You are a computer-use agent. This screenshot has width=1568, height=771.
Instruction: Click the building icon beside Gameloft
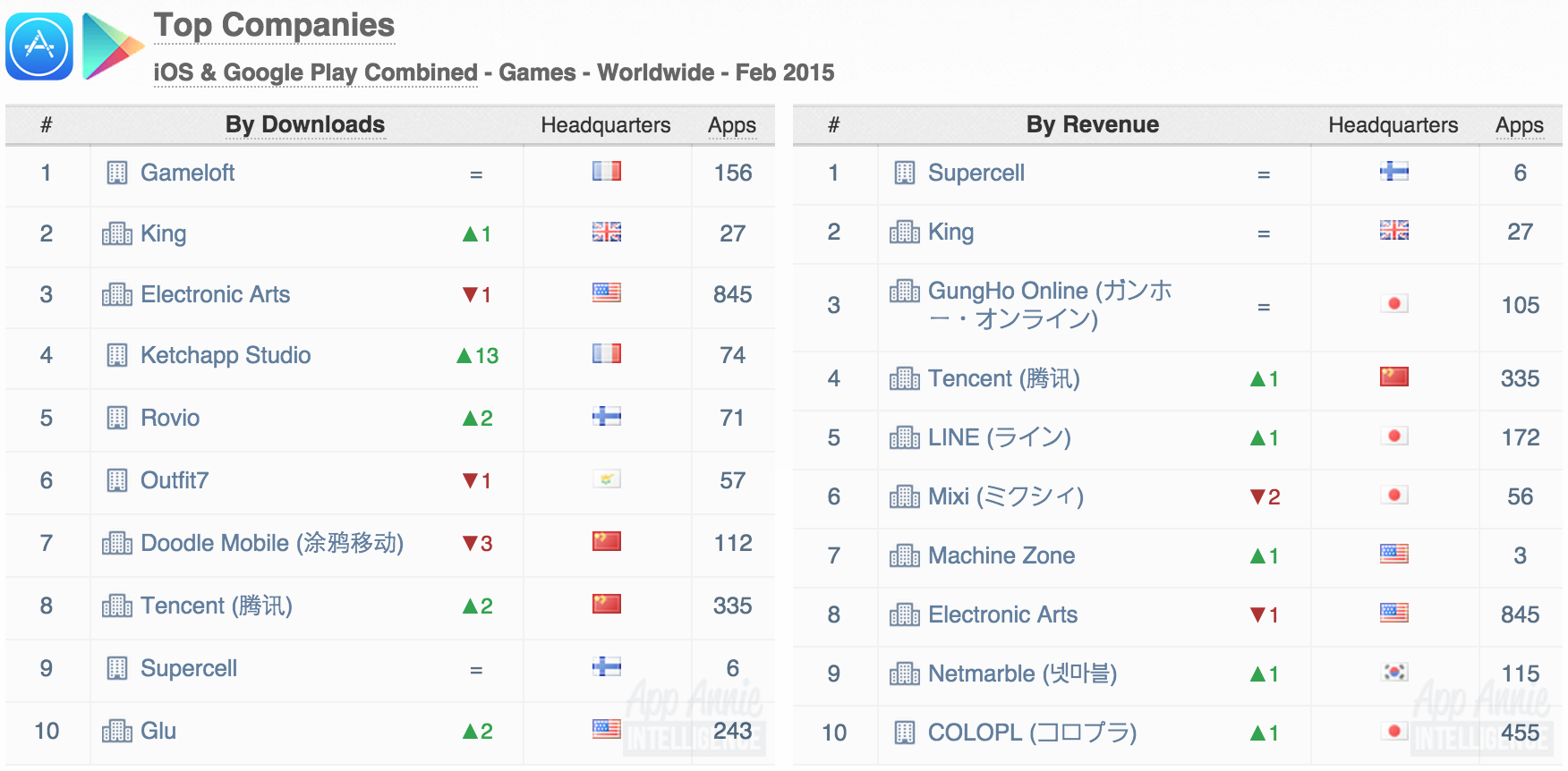pyautogui.click(x=117, y=173)
